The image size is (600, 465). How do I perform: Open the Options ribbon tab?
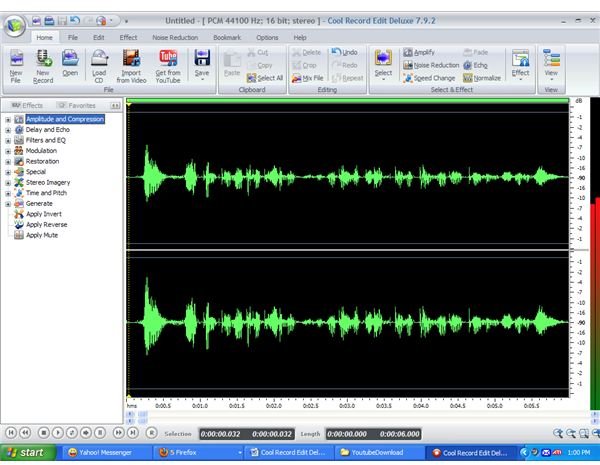[267, 38]
